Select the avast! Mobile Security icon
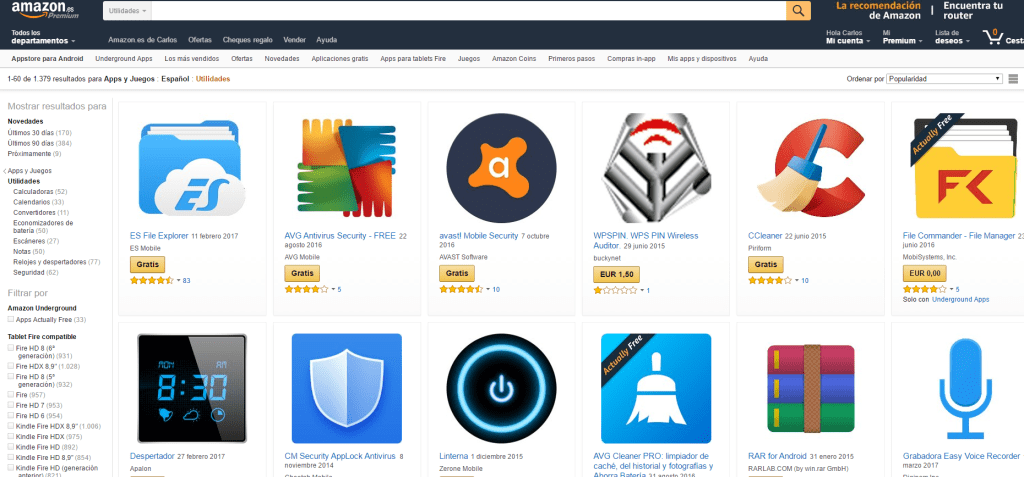 [x=500, y=165]
